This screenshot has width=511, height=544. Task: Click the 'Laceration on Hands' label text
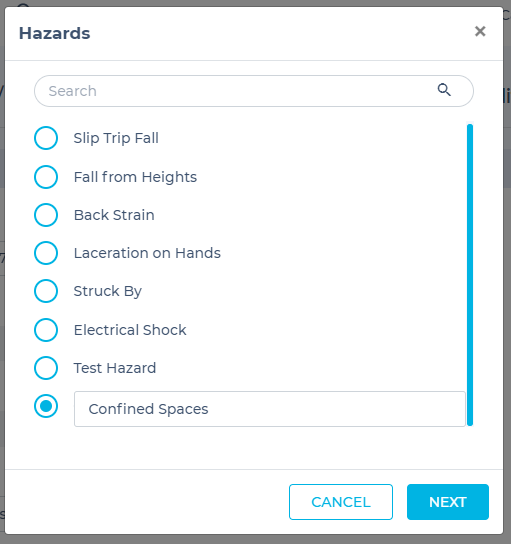click(x=147, y=253)
